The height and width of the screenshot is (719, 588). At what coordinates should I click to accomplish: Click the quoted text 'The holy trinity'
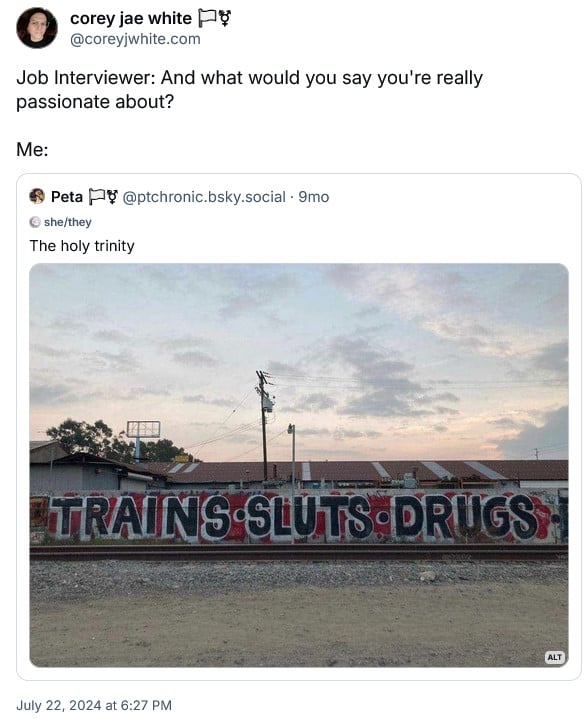[x=82, y=246]
